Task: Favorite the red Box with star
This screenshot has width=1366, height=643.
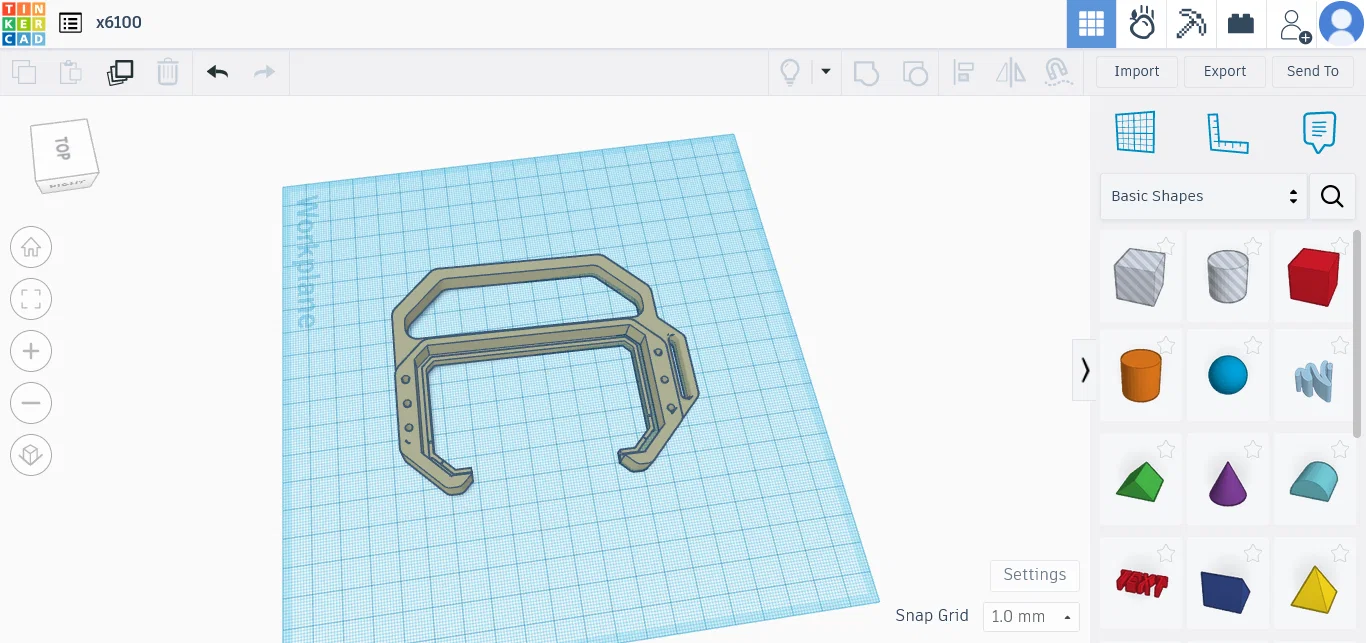Action: (x=1340, y=245)
